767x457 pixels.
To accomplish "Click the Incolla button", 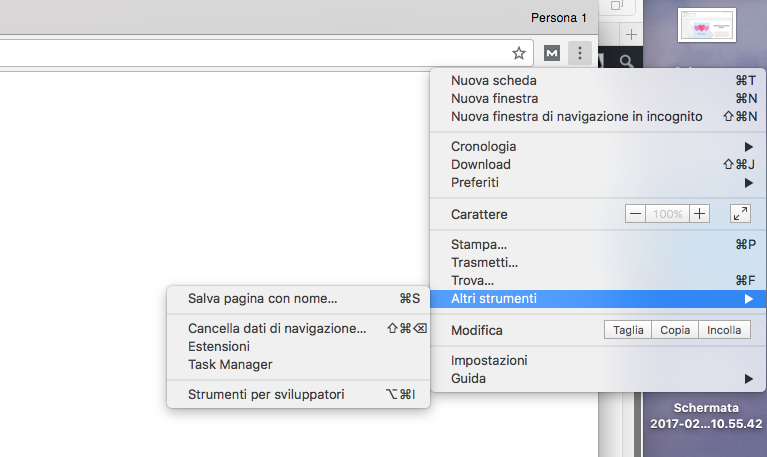I will coord(724,330).
